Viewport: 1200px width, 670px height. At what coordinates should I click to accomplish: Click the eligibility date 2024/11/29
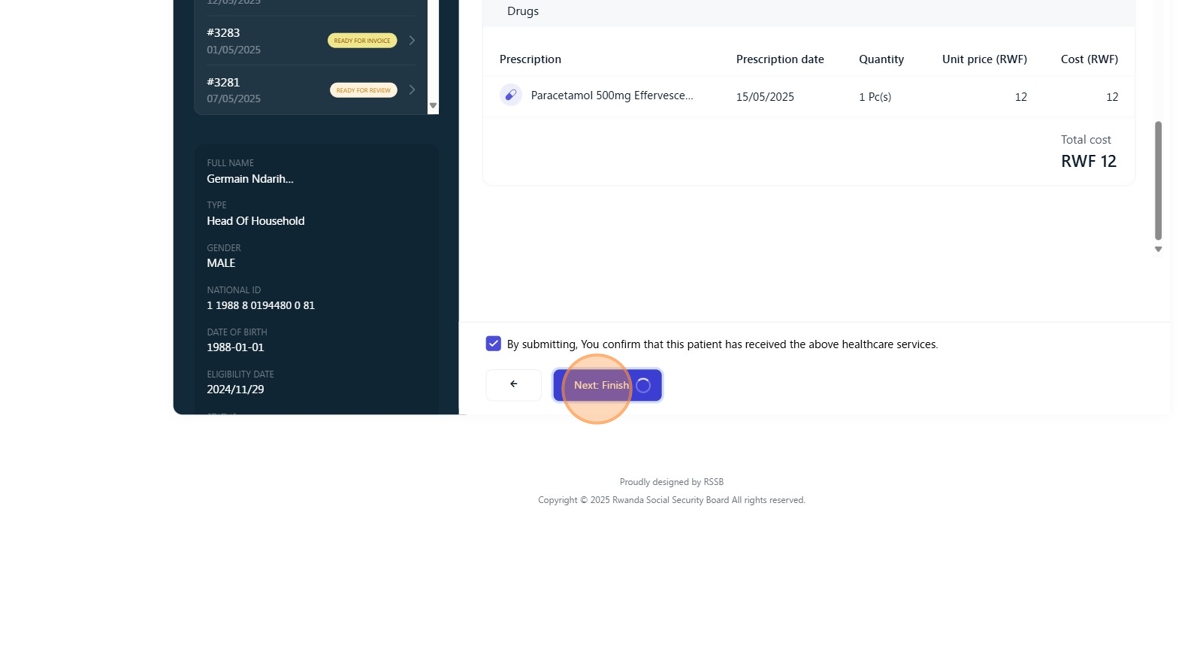[235, 389]
